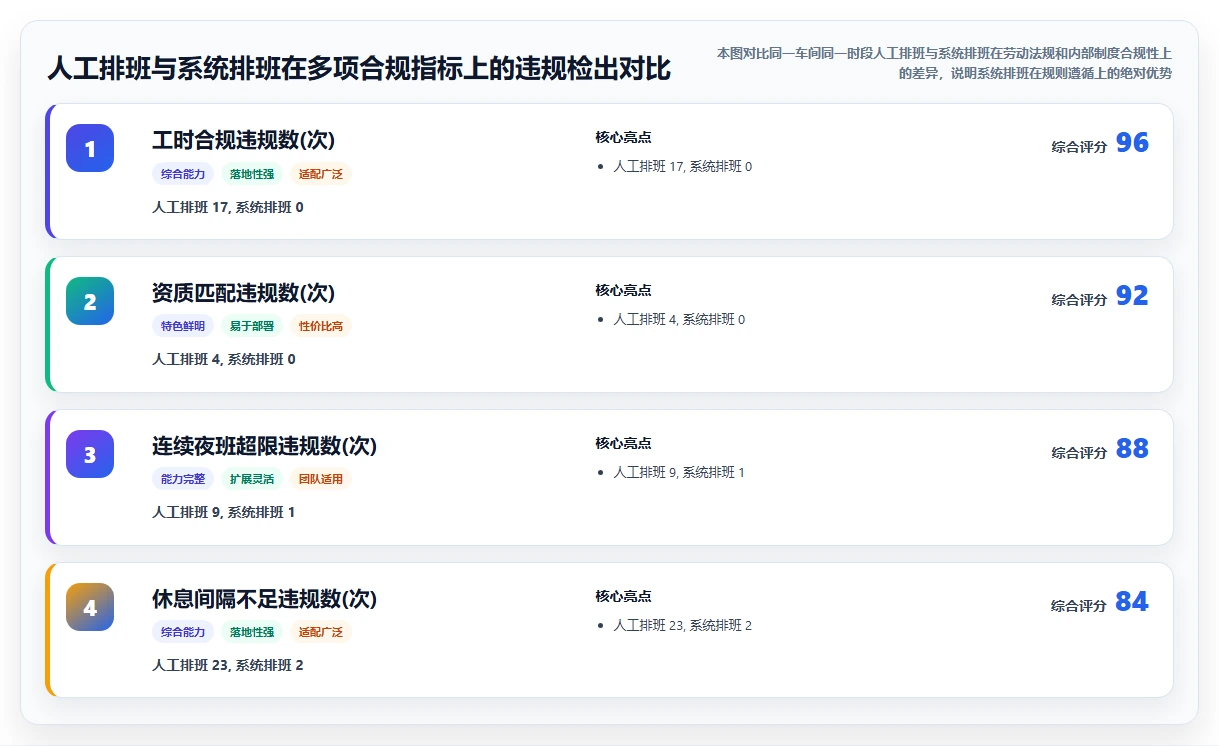Click 核心亮点 heading in 资质匹配违规数 card
This screenshot has width=1219, height=746.
click(x=623, y=291)
